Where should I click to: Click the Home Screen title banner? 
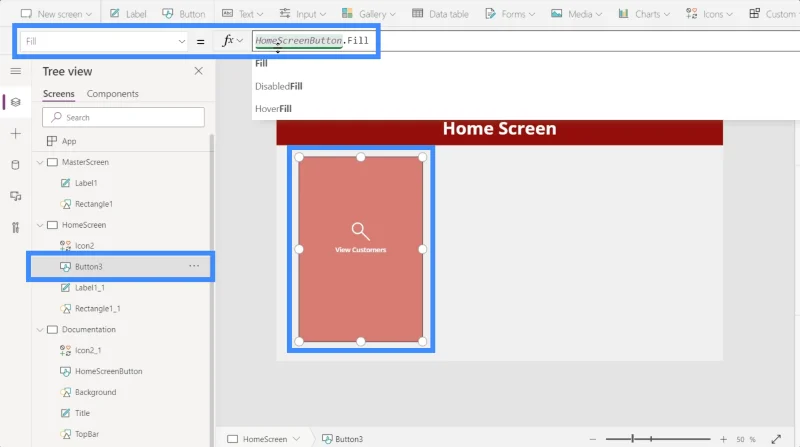pyautogui.click(x=499, y=132)
